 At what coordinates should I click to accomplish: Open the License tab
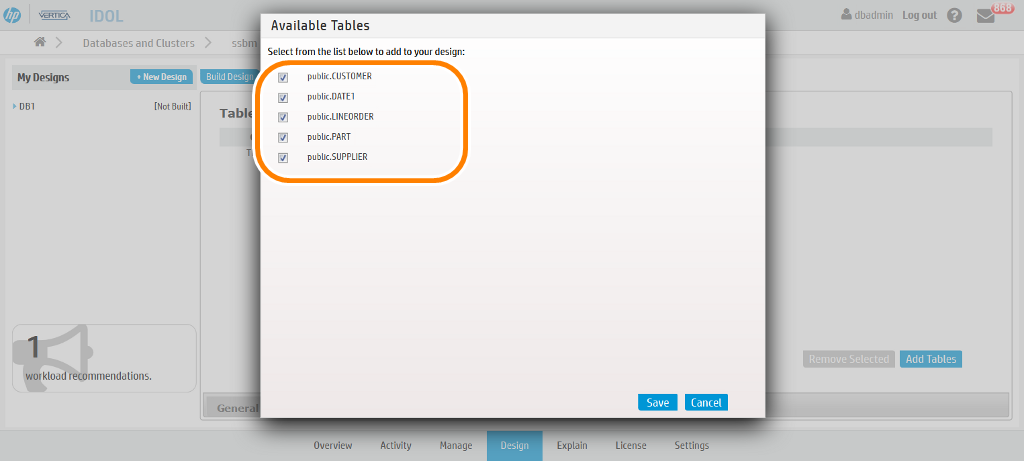pos(631,445)
